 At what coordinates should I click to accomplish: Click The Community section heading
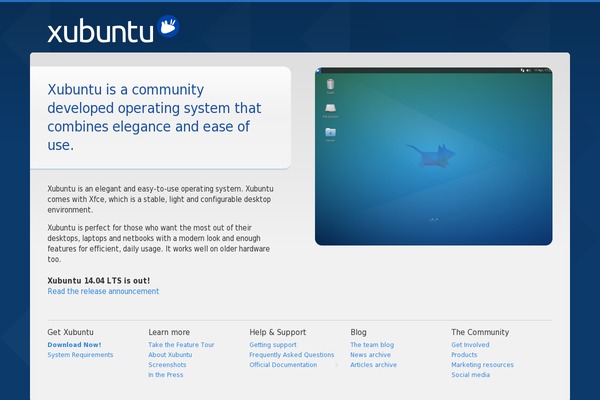click(x=480, y=332)
